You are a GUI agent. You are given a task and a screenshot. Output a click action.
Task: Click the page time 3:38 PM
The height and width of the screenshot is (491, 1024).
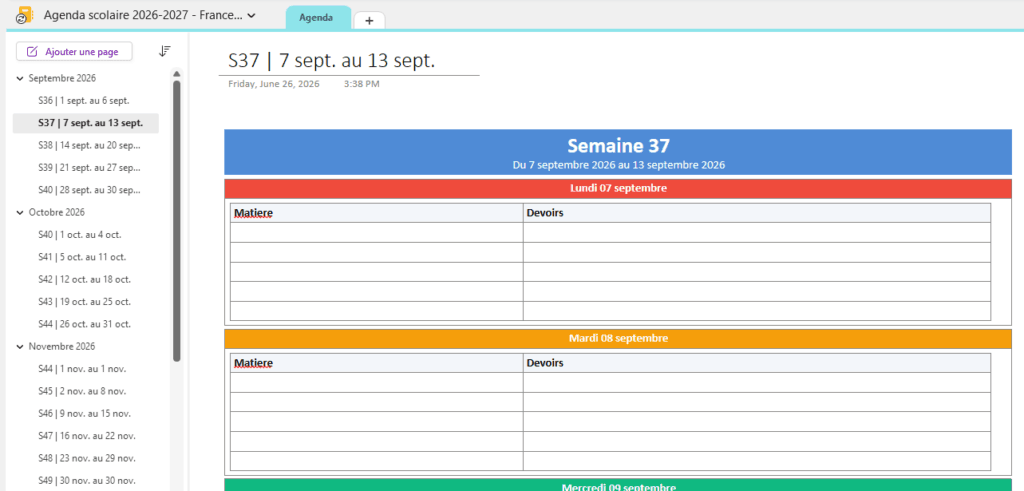click(x=361, y=84)
